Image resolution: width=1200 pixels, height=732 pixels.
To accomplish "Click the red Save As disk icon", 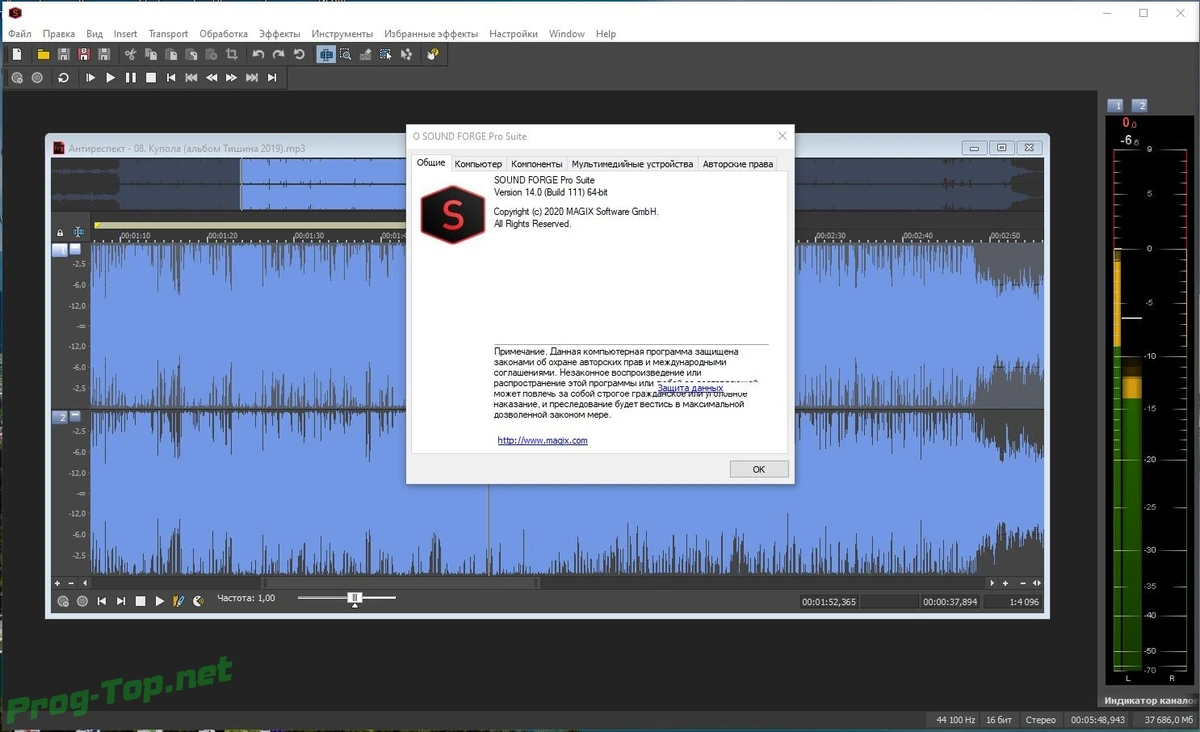I will [84, 54].
